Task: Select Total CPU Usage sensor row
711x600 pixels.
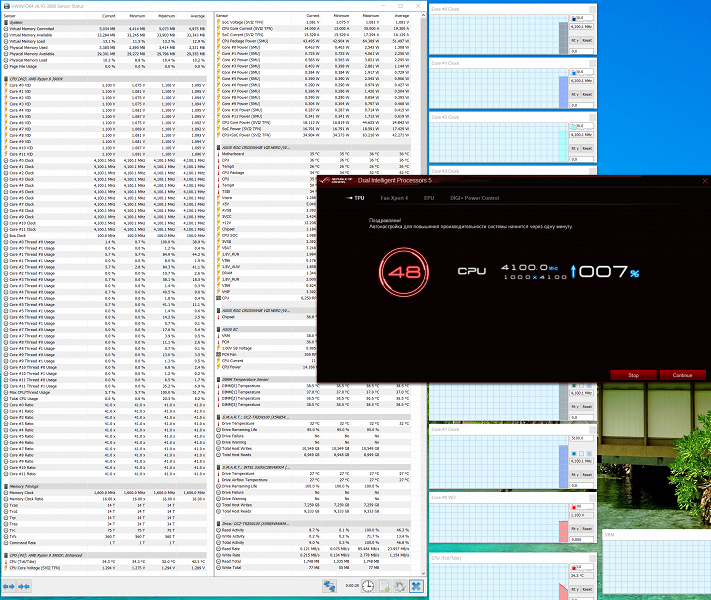Action: pyautogui.click(x=105, y=399)
